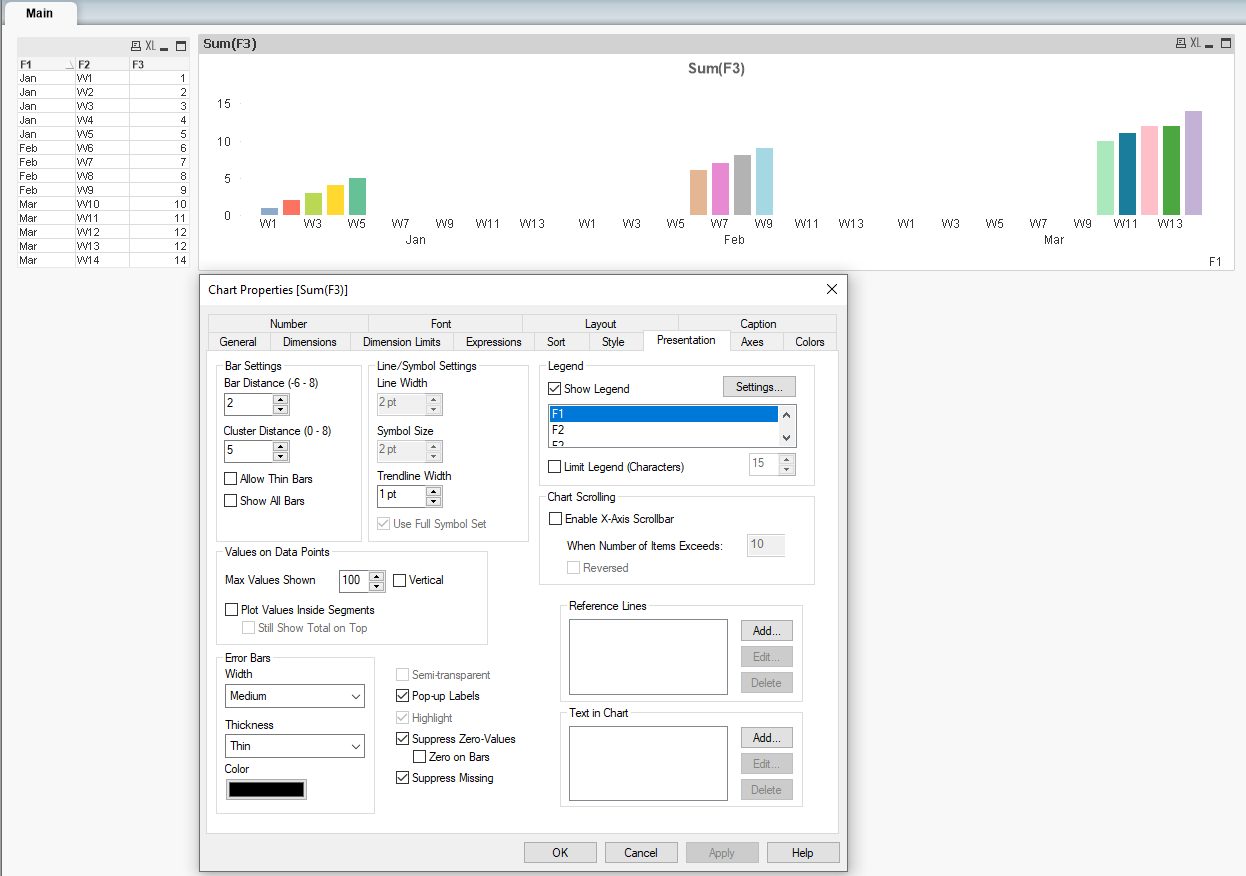Image resolution: width=1246 pixels, height=876 pixels.
Task: Select highlighted F1 in legend list
Action: pos(664,414)
